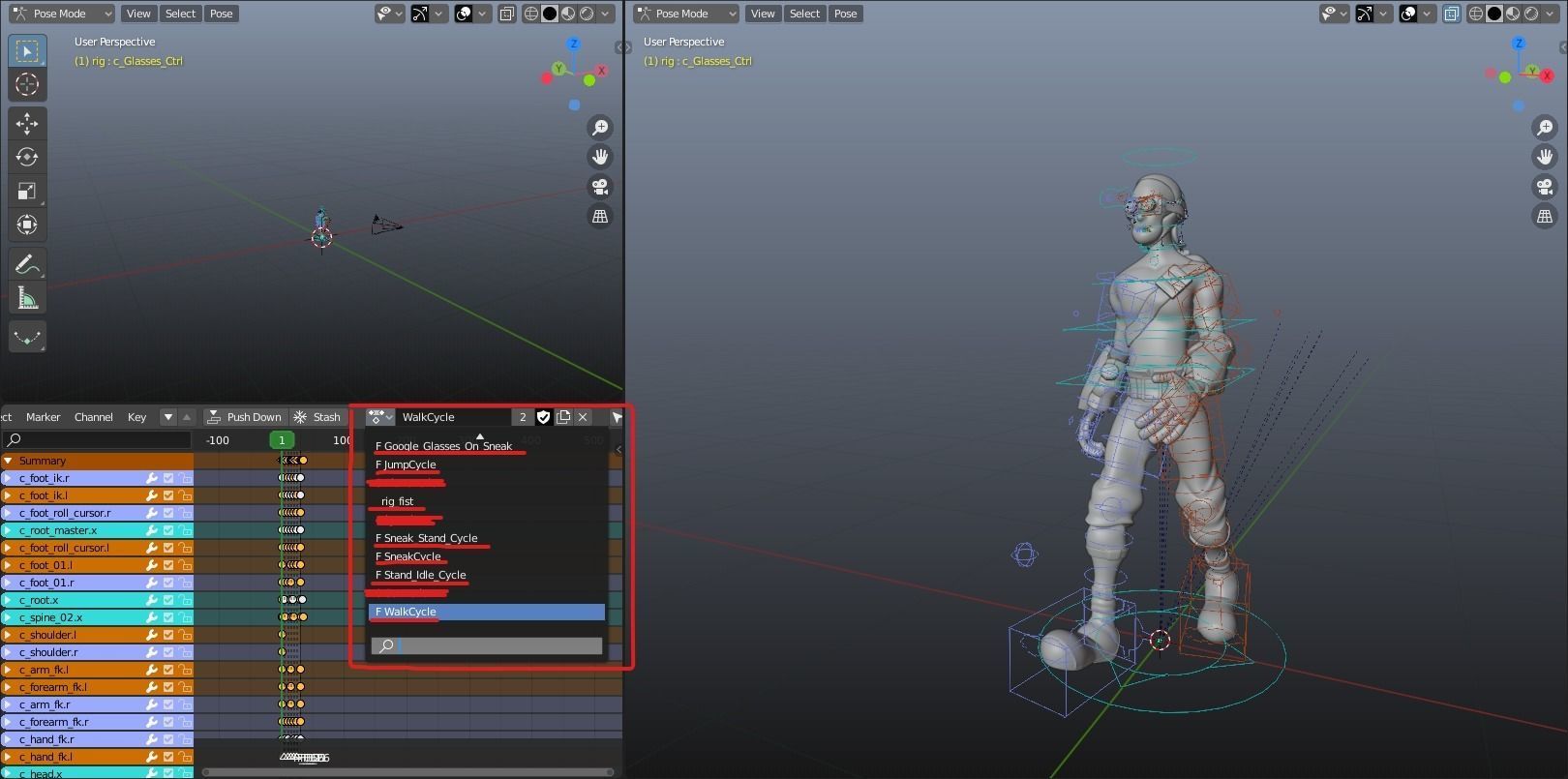Activate the Move tool in toolbar
Screen dimensions: 1568x779
[27, 124]
